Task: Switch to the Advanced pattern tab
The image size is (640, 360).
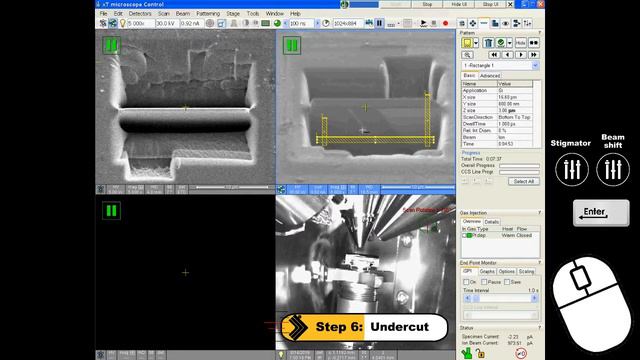Action: [490, 76]
